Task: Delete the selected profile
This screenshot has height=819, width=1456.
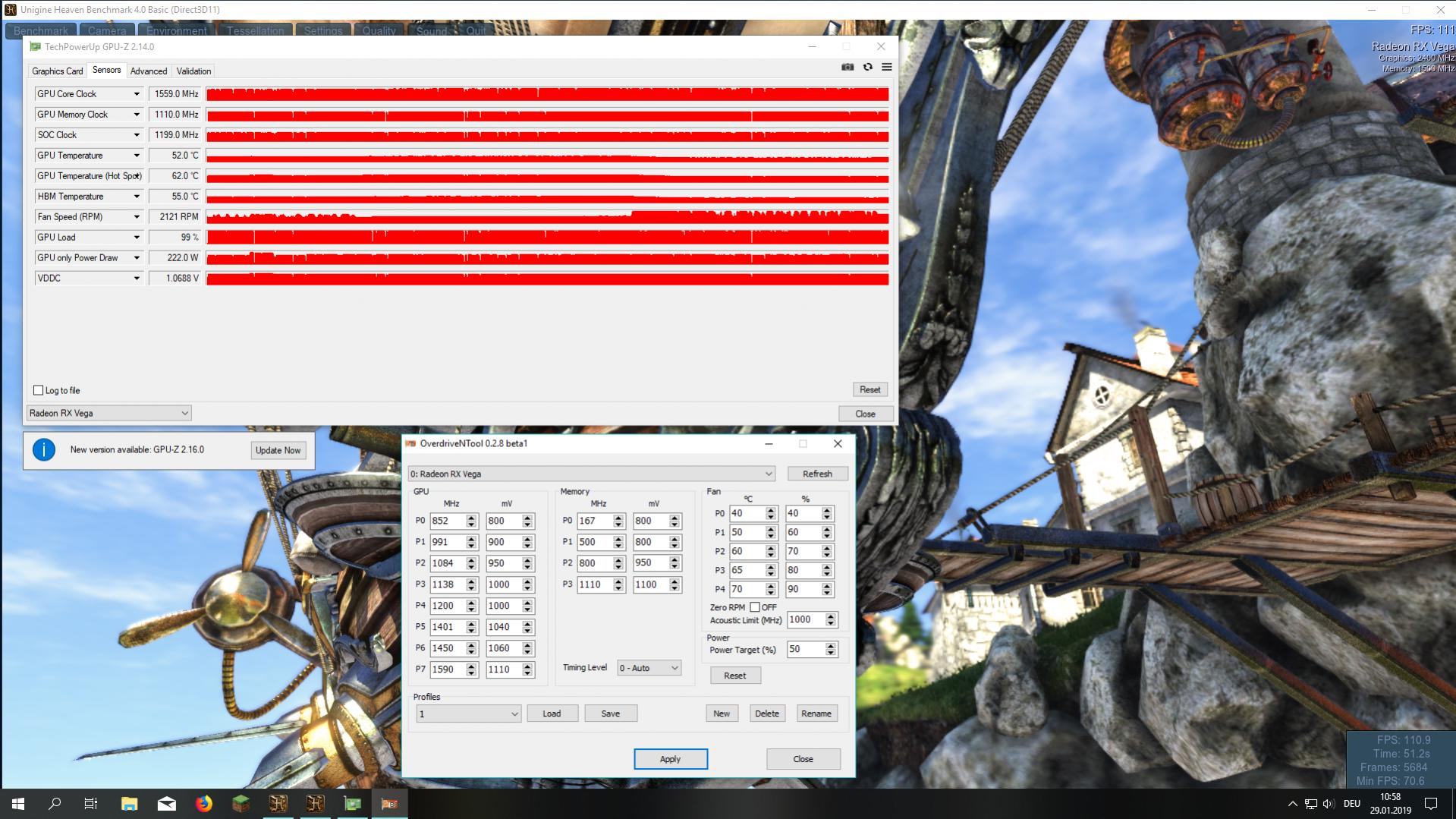Action: pos(767,713)
